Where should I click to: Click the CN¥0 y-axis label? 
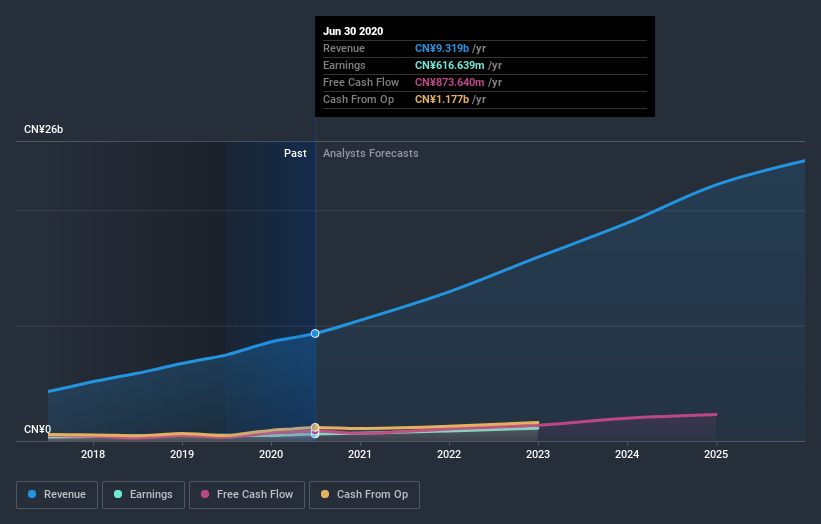point(38,429)
